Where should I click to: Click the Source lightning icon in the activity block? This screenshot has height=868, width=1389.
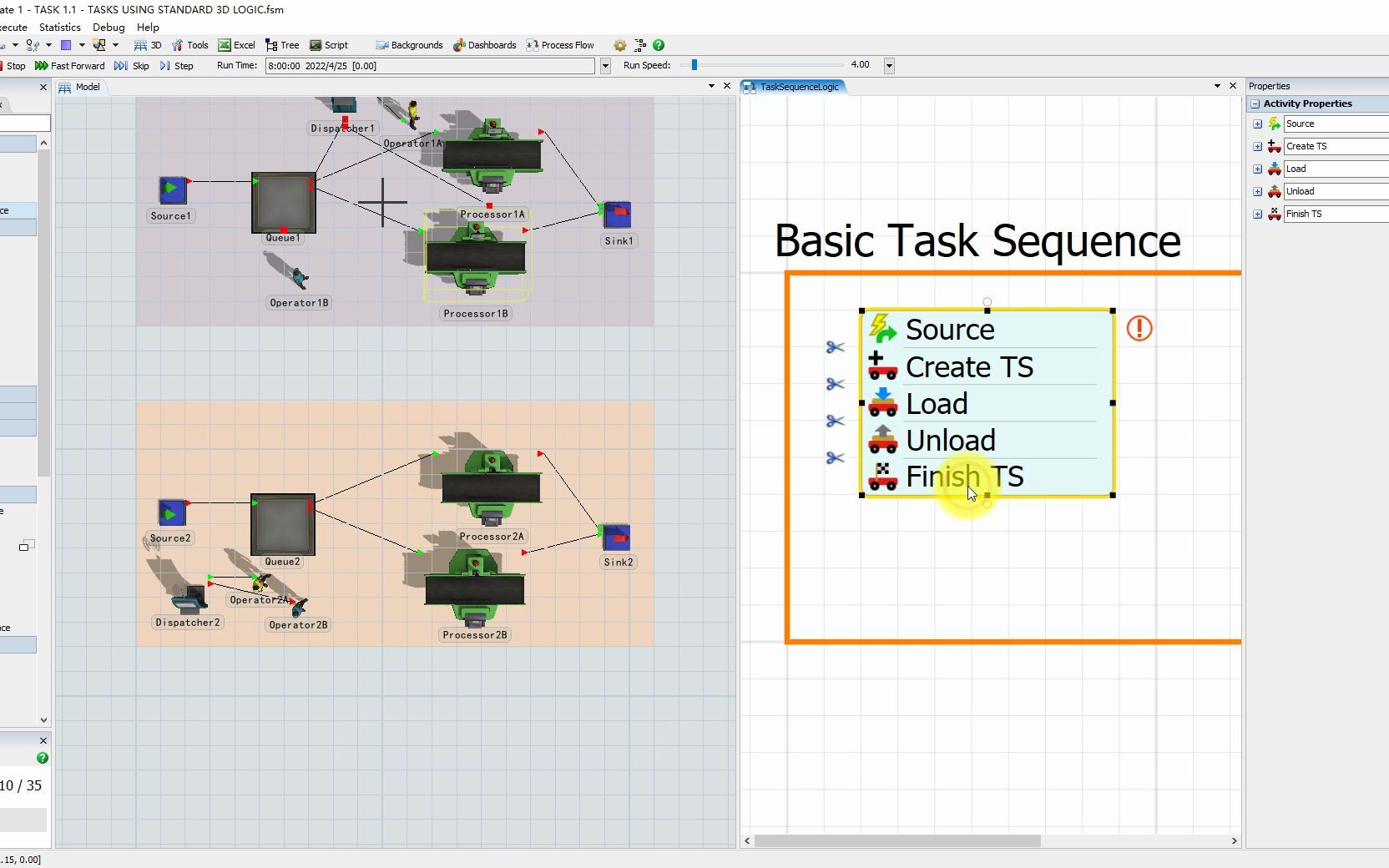coord(882,329)
